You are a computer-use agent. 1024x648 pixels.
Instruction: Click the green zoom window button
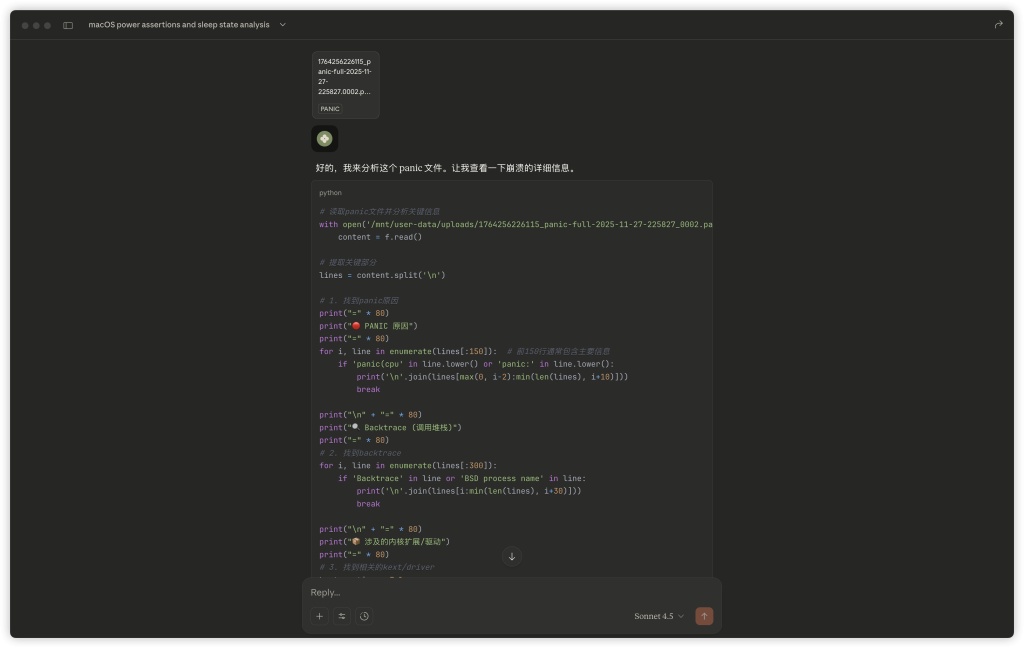(47, 25)
